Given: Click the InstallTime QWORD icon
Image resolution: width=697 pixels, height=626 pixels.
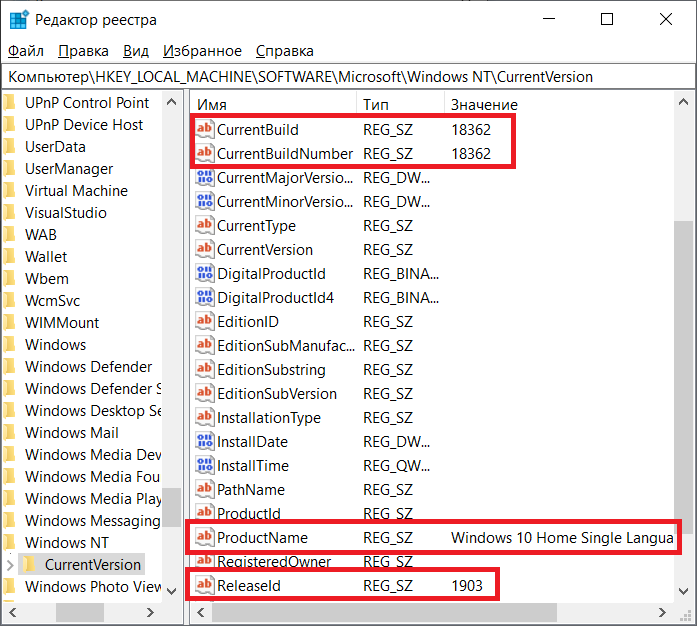Looking at the screenshot, I should click(204, 465).
